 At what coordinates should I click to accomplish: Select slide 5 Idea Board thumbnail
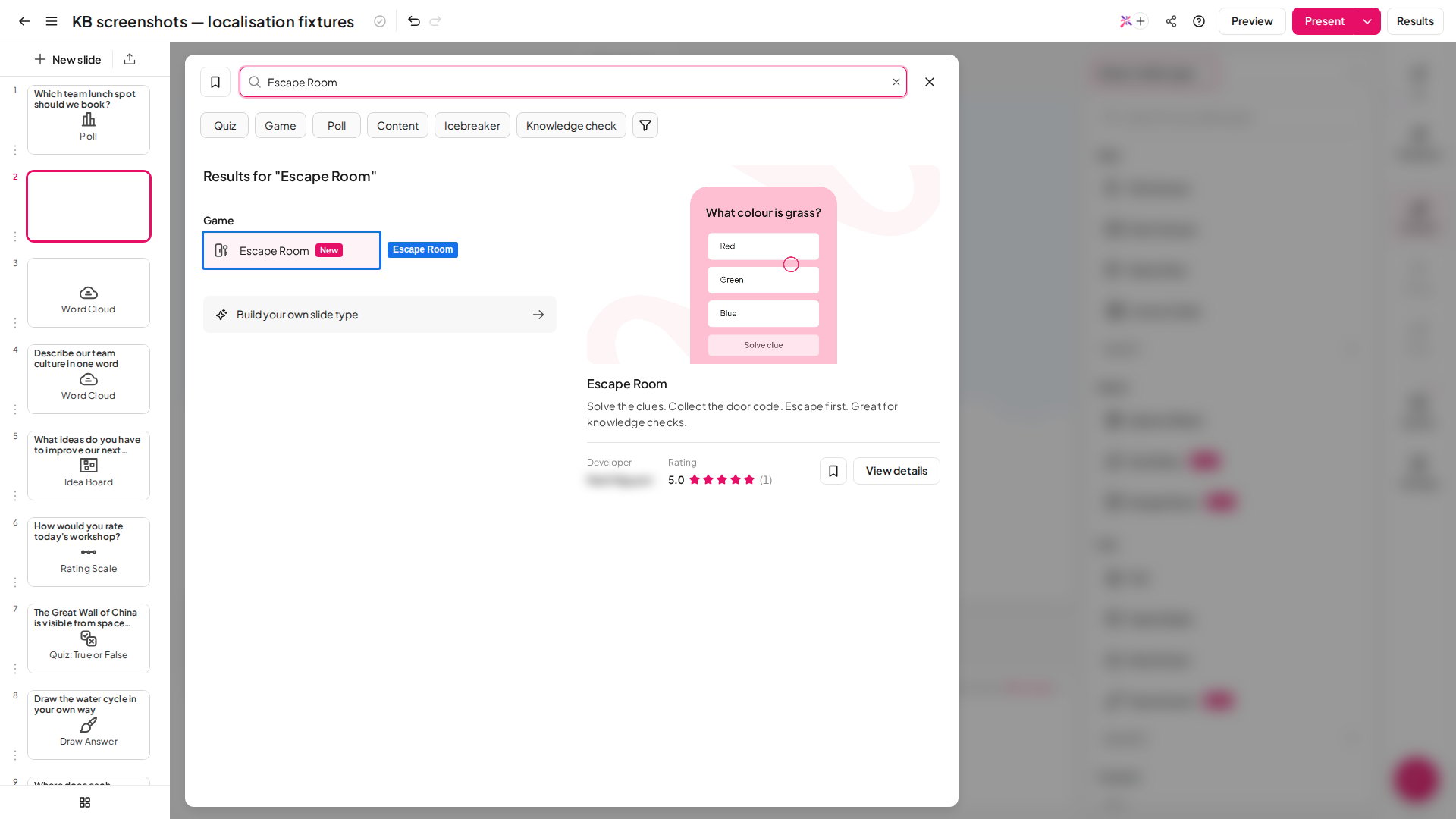tap(89, 466)
